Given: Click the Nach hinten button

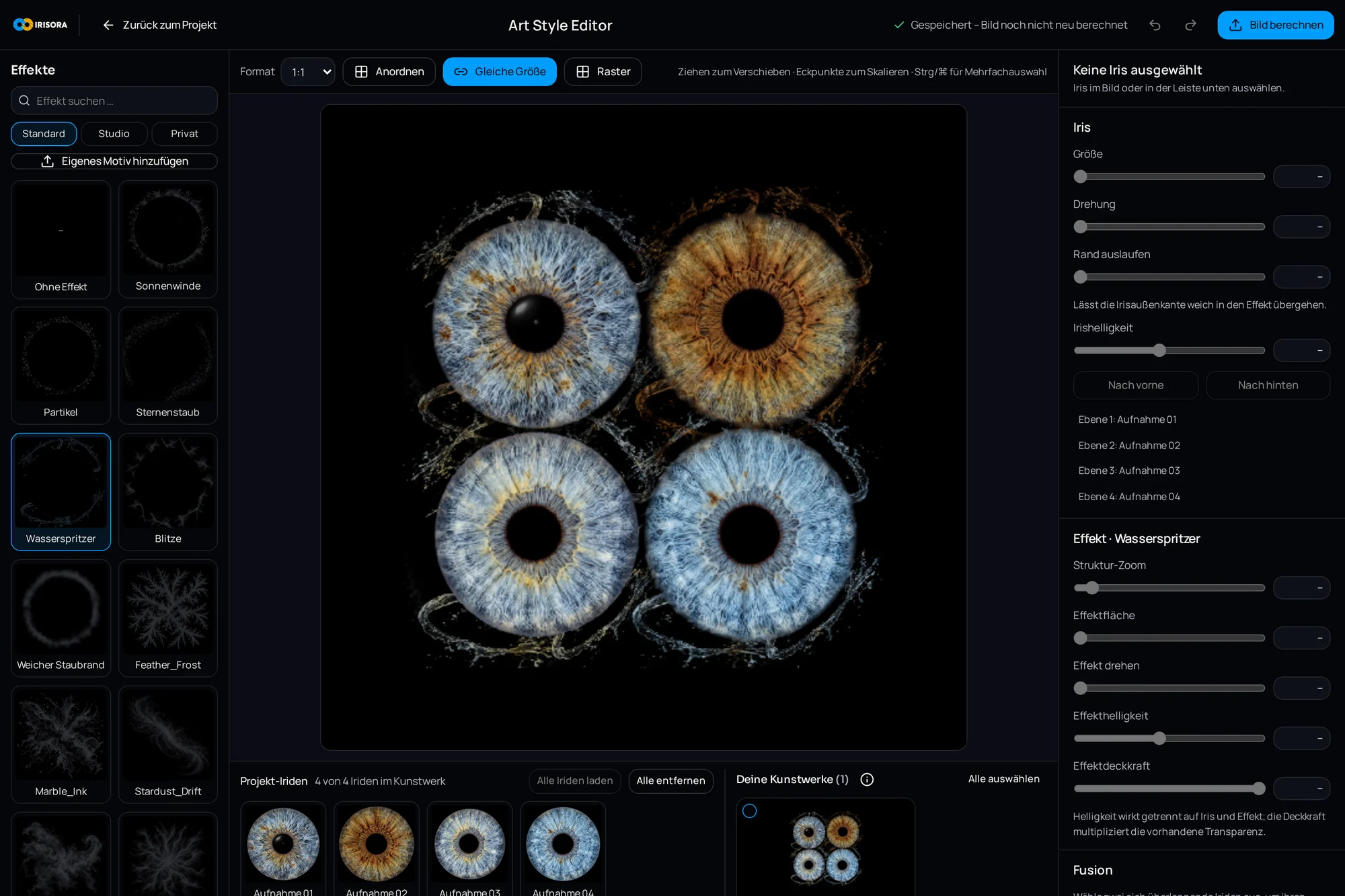Looking at the screenshot, I should click(1268, 385).
